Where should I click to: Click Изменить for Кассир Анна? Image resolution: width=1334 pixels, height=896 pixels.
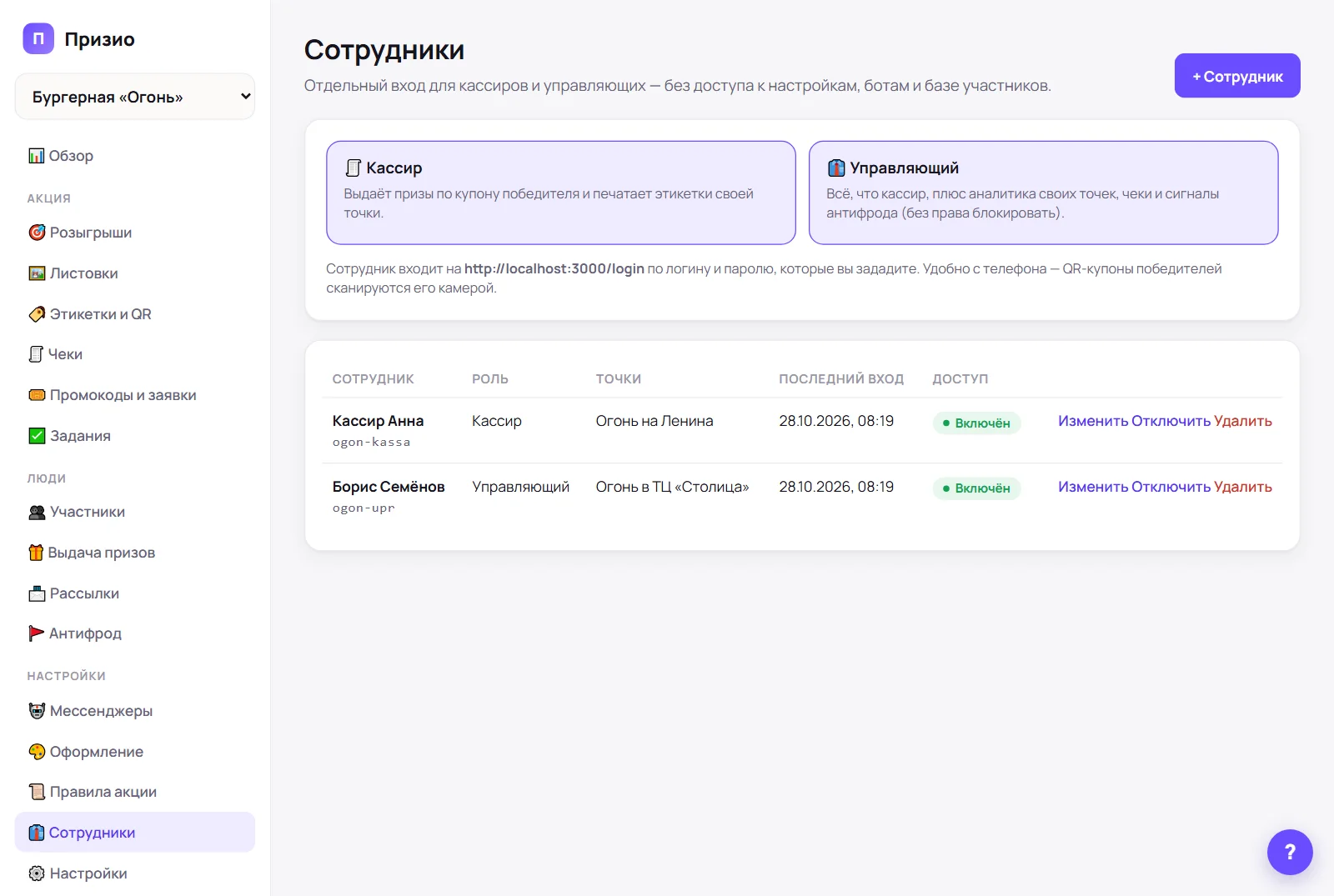(1093, 421)
